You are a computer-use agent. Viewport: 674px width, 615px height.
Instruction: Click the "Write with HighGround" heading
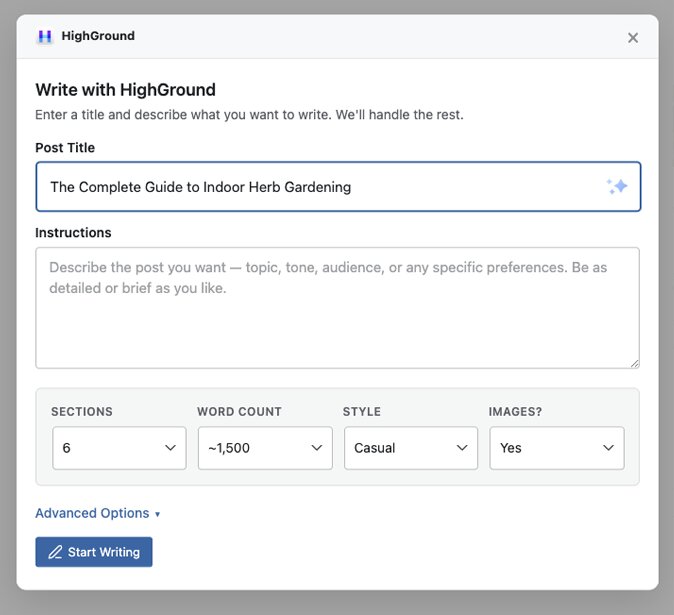125,90
